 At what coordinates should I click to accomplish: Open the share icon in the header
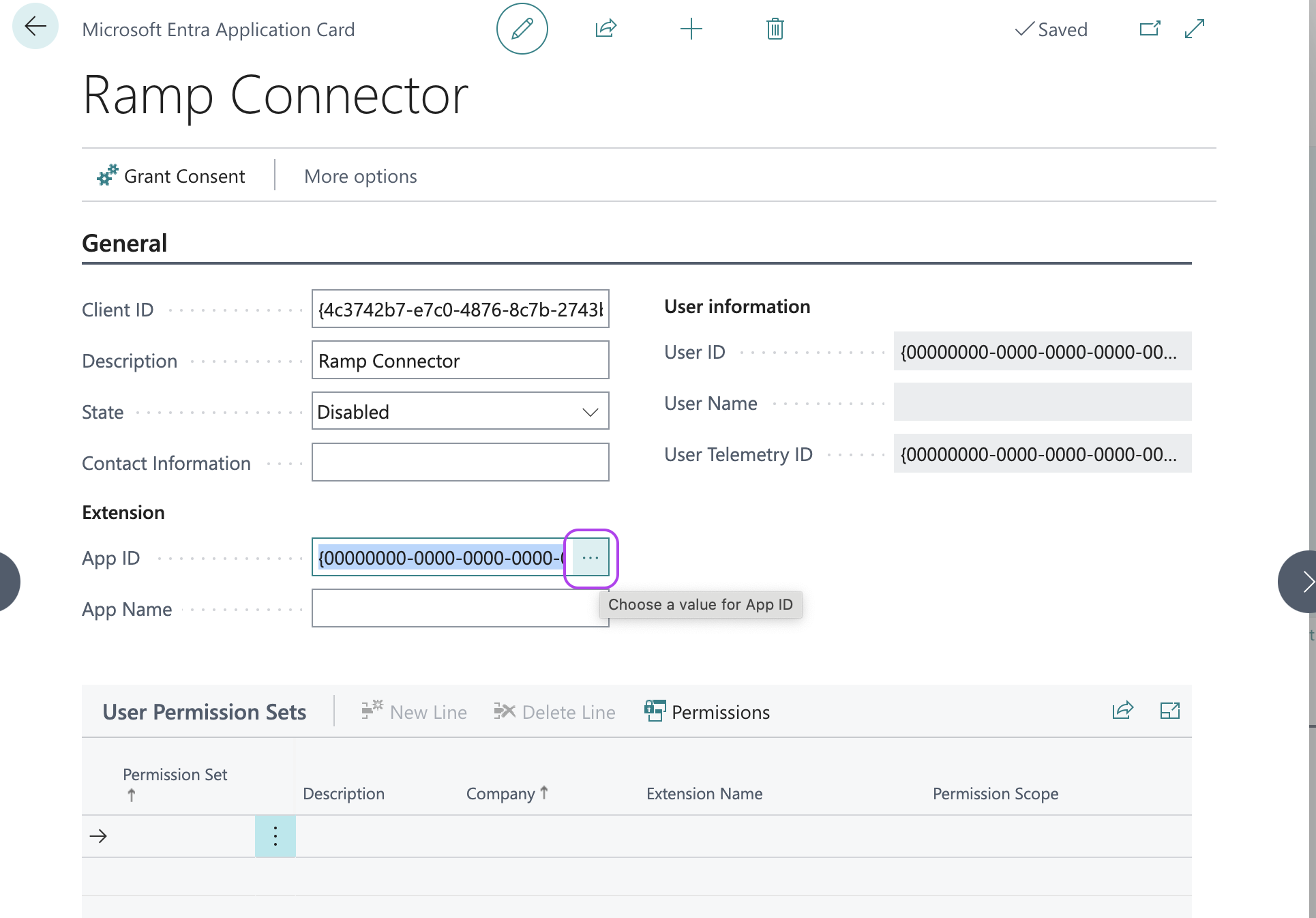click(605, 29)
